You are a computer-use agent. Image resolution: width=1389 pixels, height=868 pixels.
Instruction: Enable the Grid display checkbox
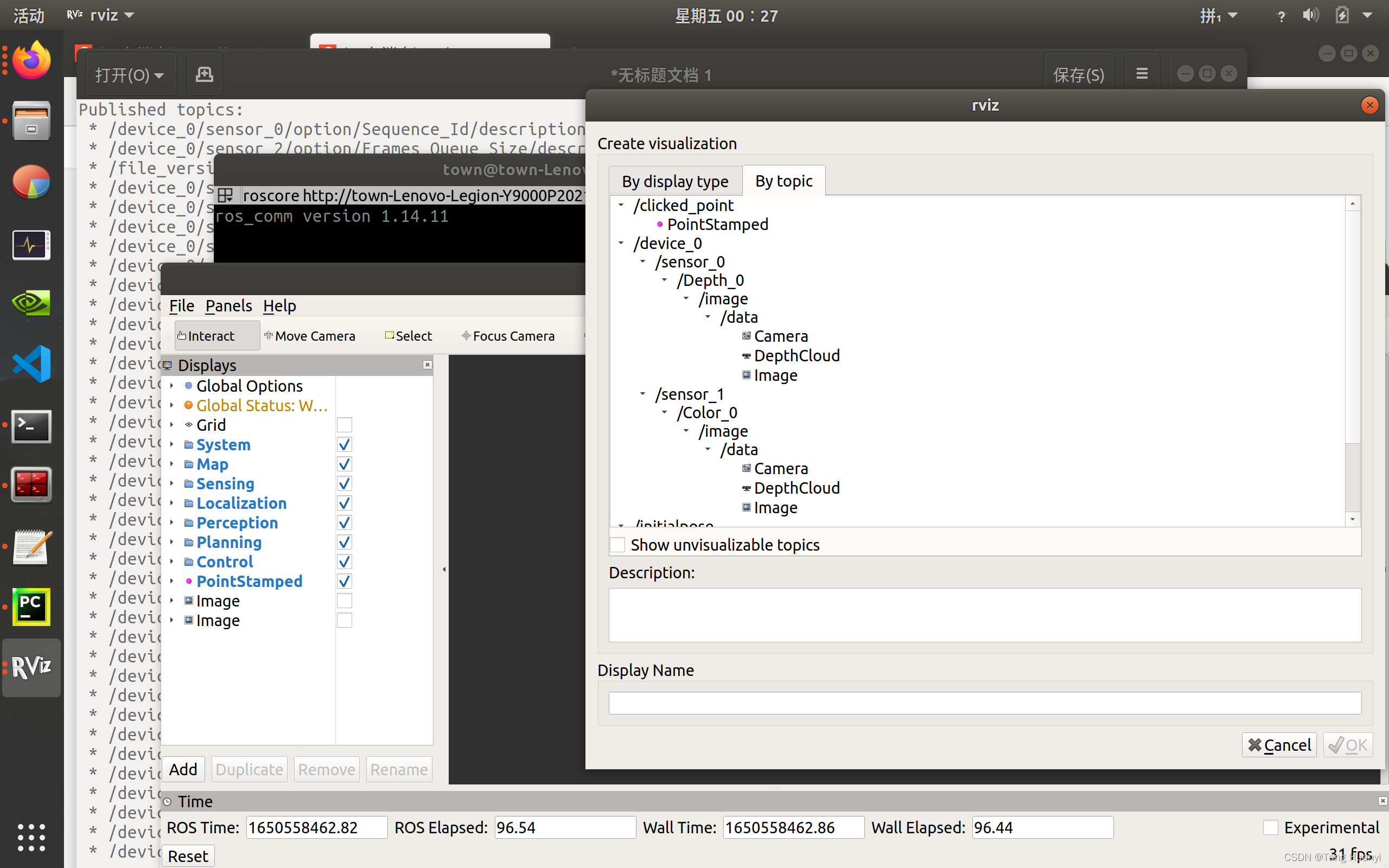(x=345, y=425)
